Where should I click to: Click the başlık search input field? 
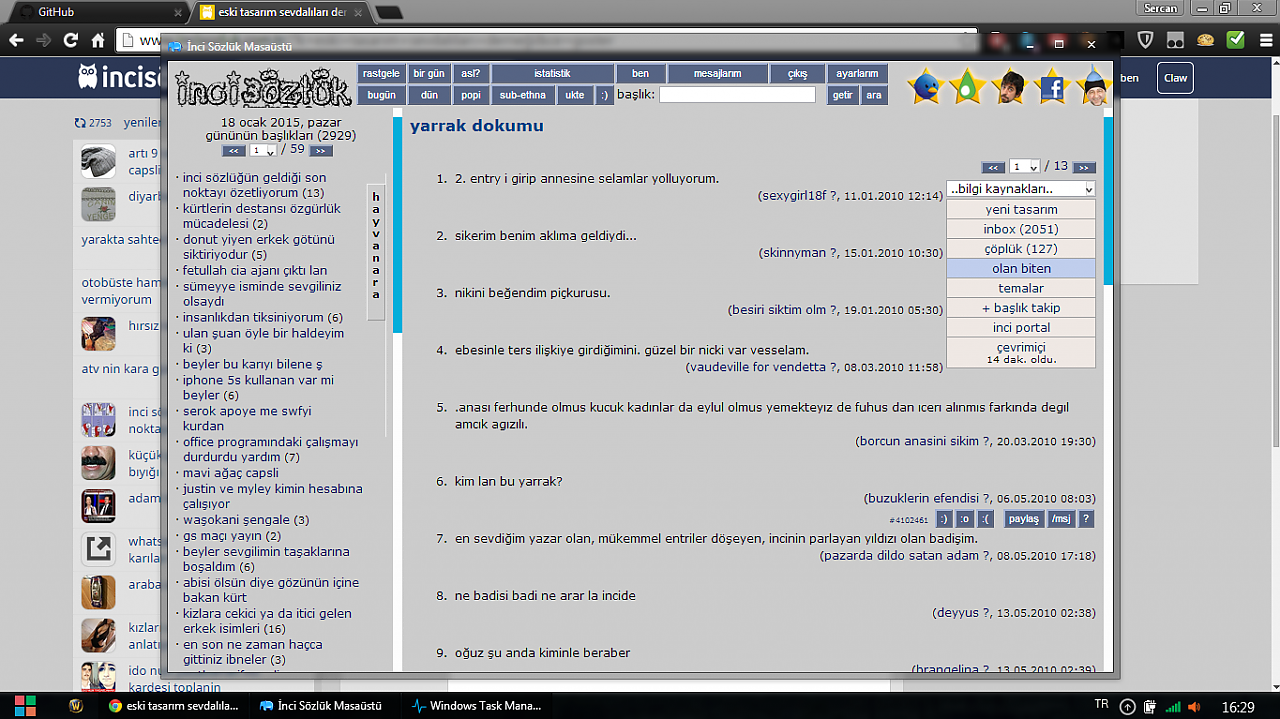click(x=737, y=95)
